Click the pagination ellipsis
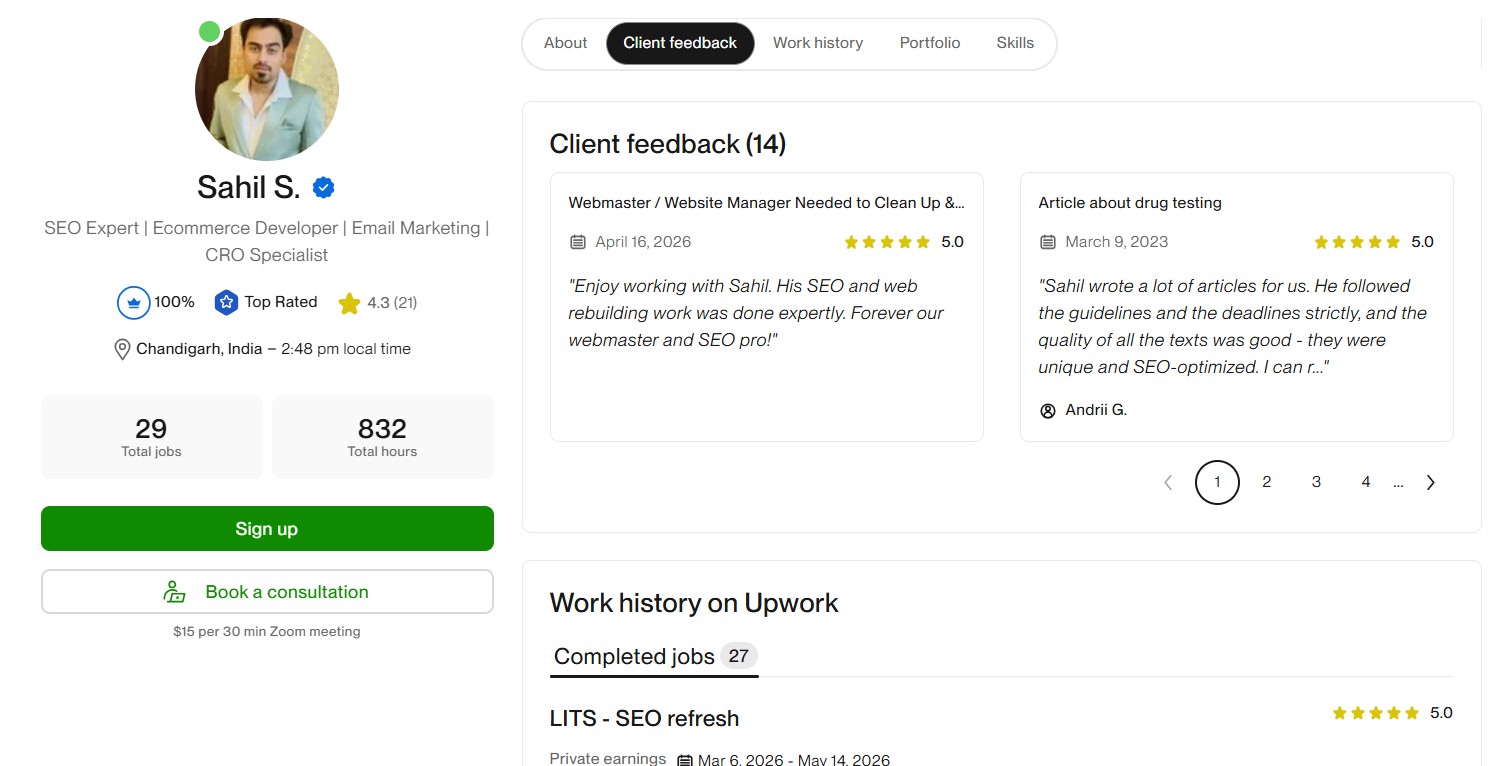 click(x=1398, y=484)
